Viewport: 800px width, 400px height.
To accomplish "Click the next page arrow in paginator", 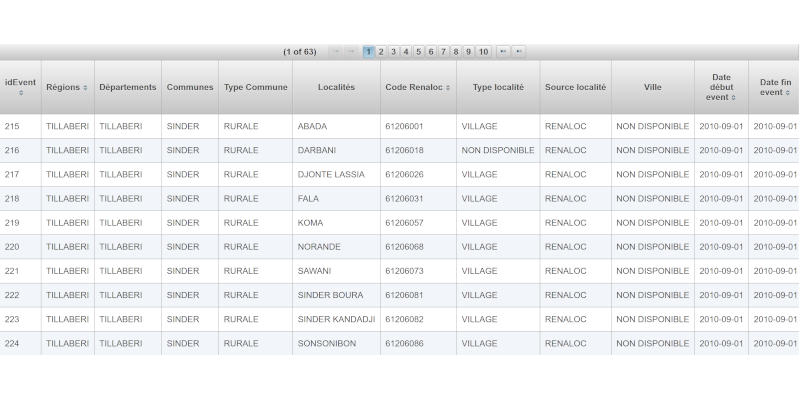I will click(x=503, y=52).
